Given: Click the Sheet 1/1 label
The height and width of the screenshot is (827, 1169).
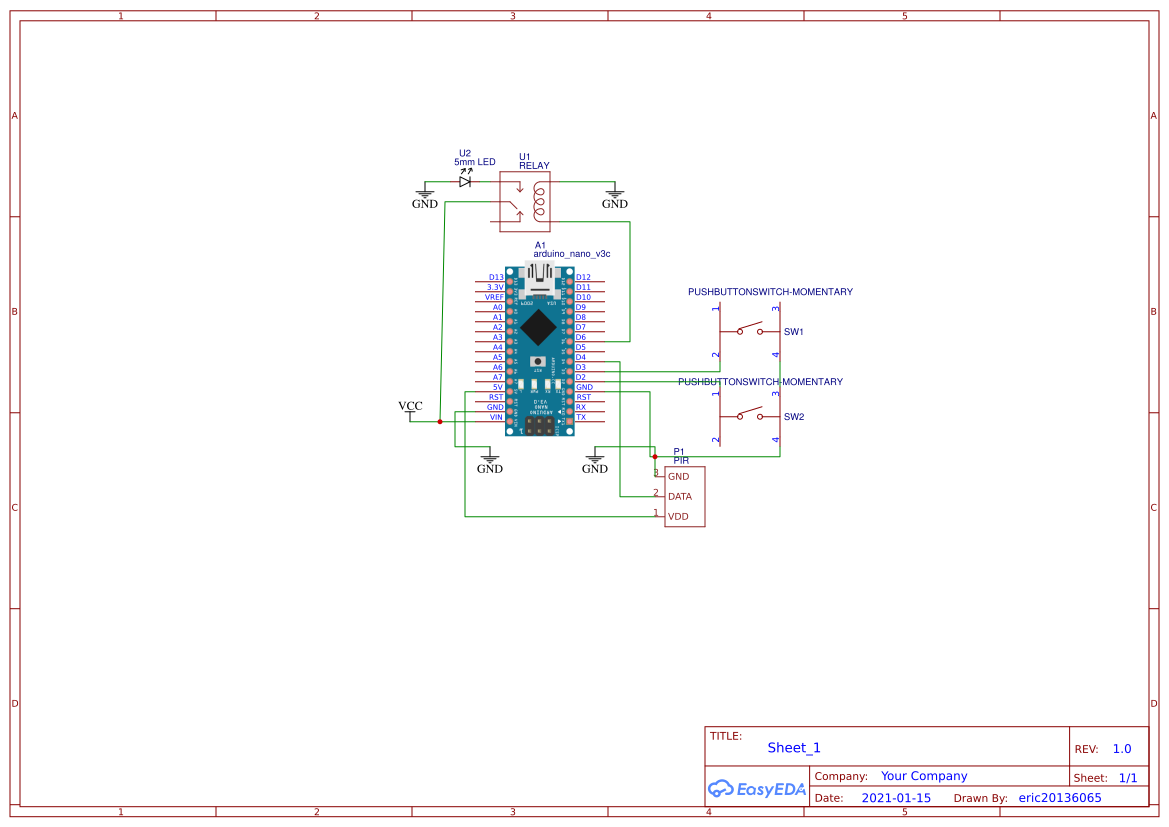Looking at the screenshot, I should point(1128,777).
